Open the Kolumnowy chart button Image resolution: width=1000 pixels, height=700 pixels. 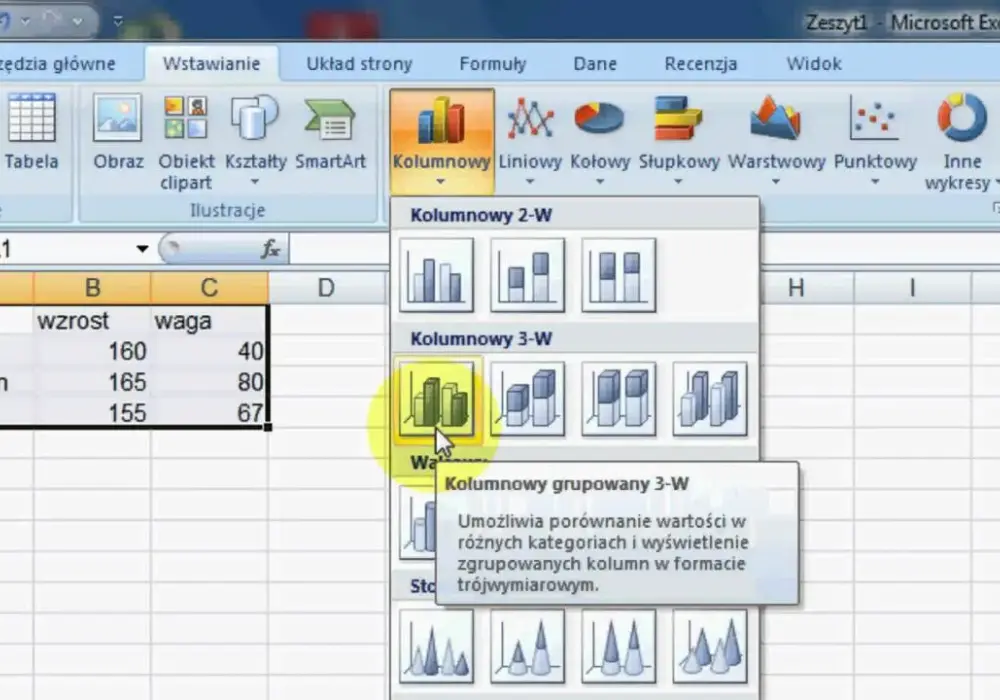pyautogui.click(x=441, y=140)
